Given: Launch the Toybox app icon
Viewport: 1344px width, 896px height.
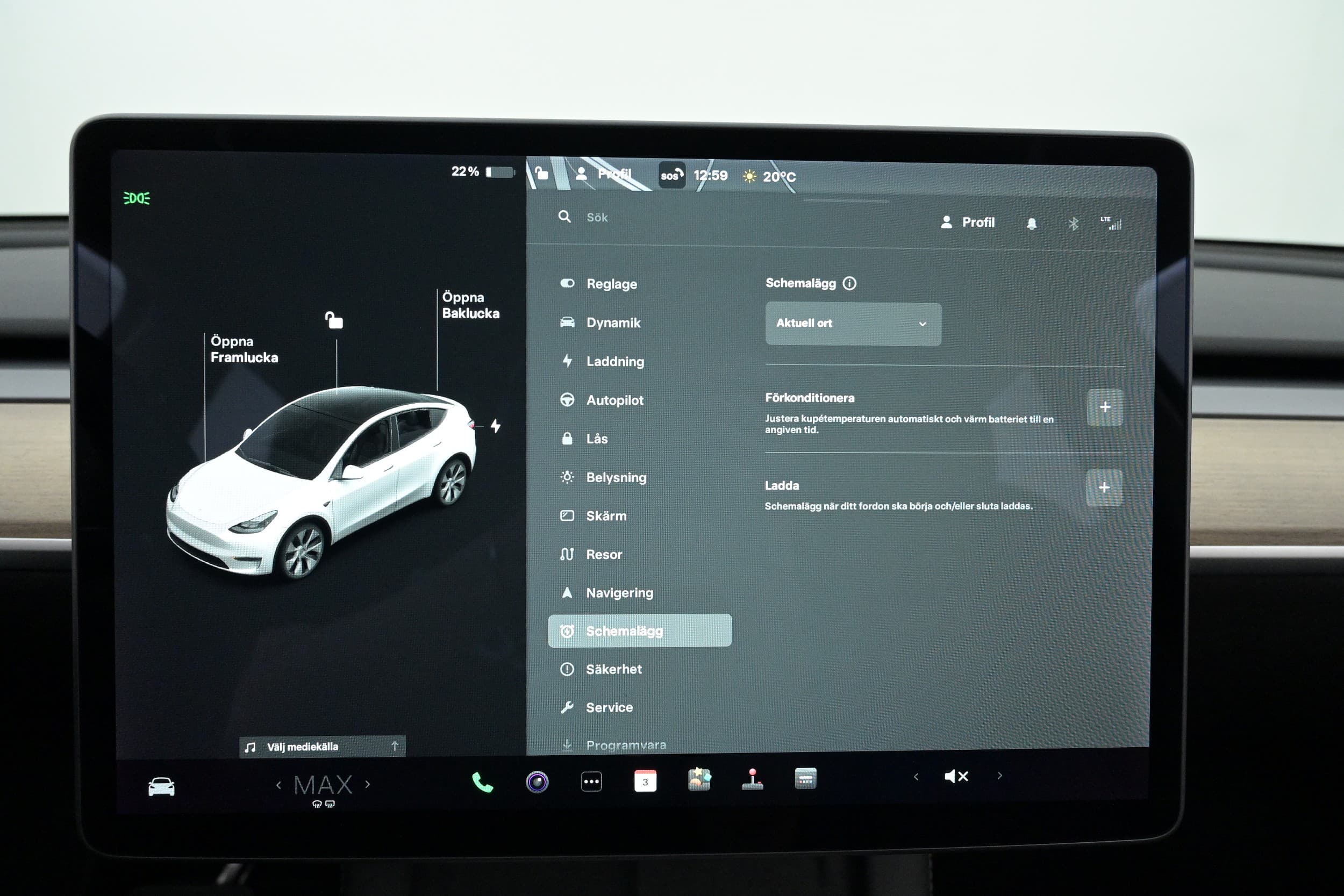Looking at the screenshot, I should coord(699,779).
